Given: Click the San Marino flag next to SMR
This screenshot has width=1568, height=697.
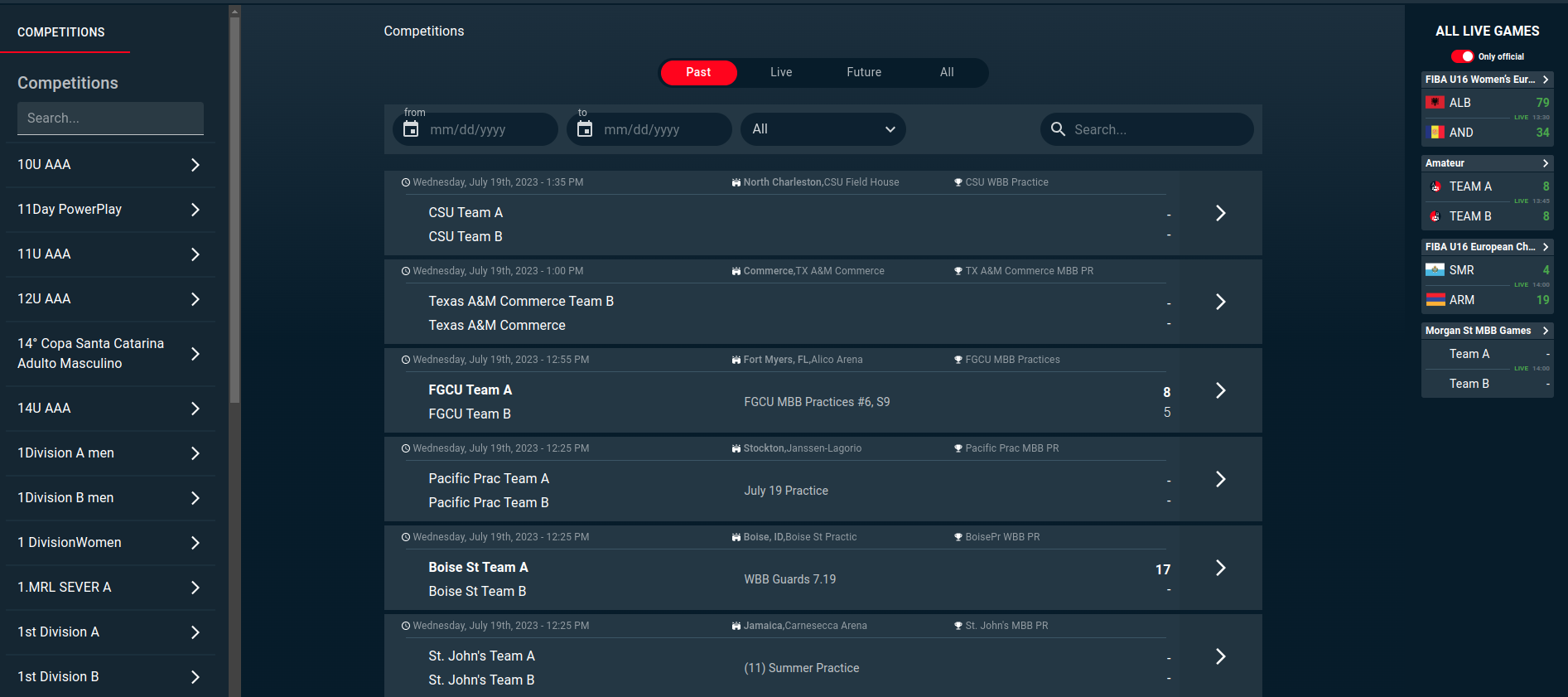Looking at the screenshot, I should pos(1435,270).
